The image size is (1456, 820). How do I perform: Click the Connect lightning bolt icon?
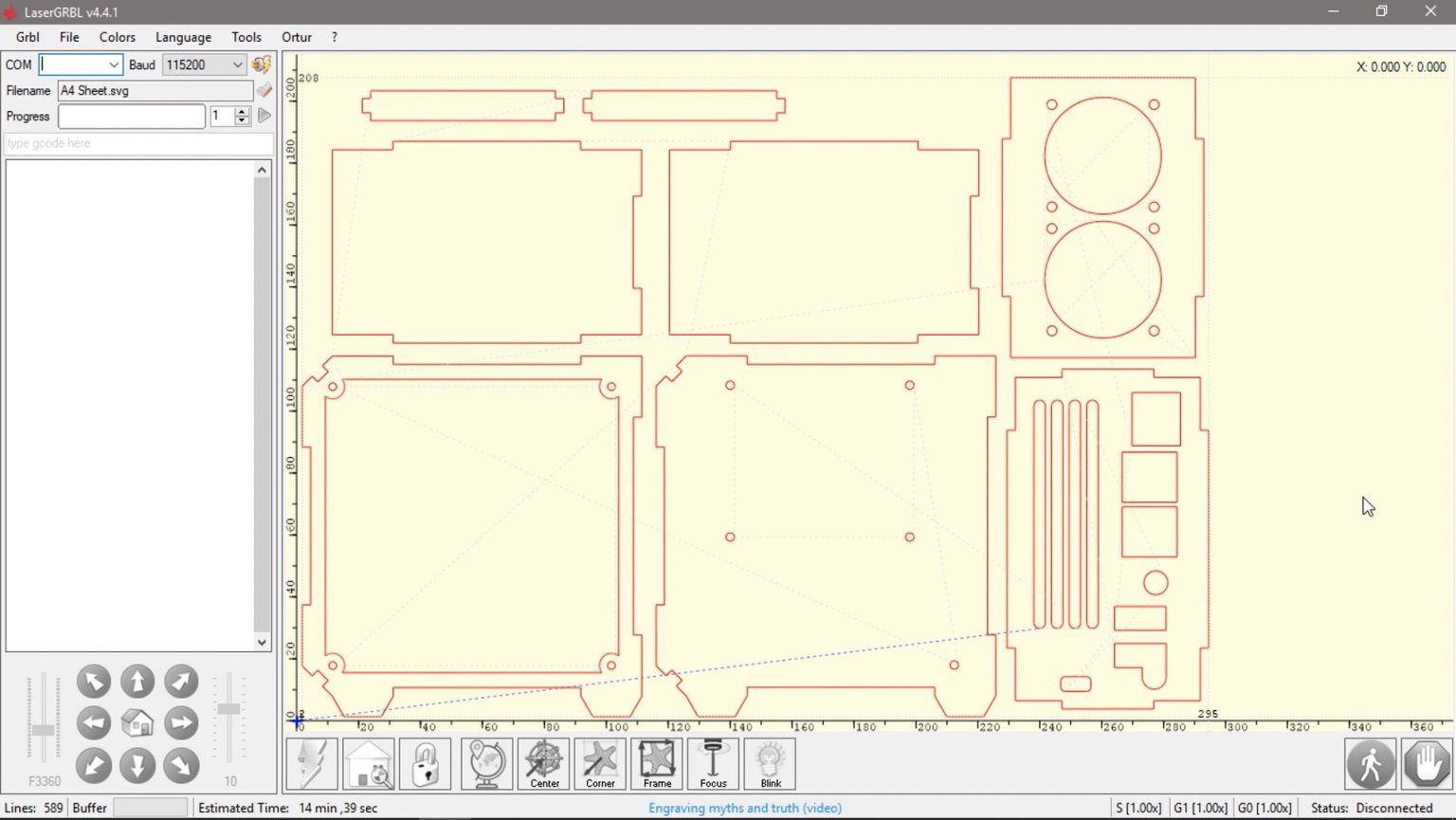(311, 763)
